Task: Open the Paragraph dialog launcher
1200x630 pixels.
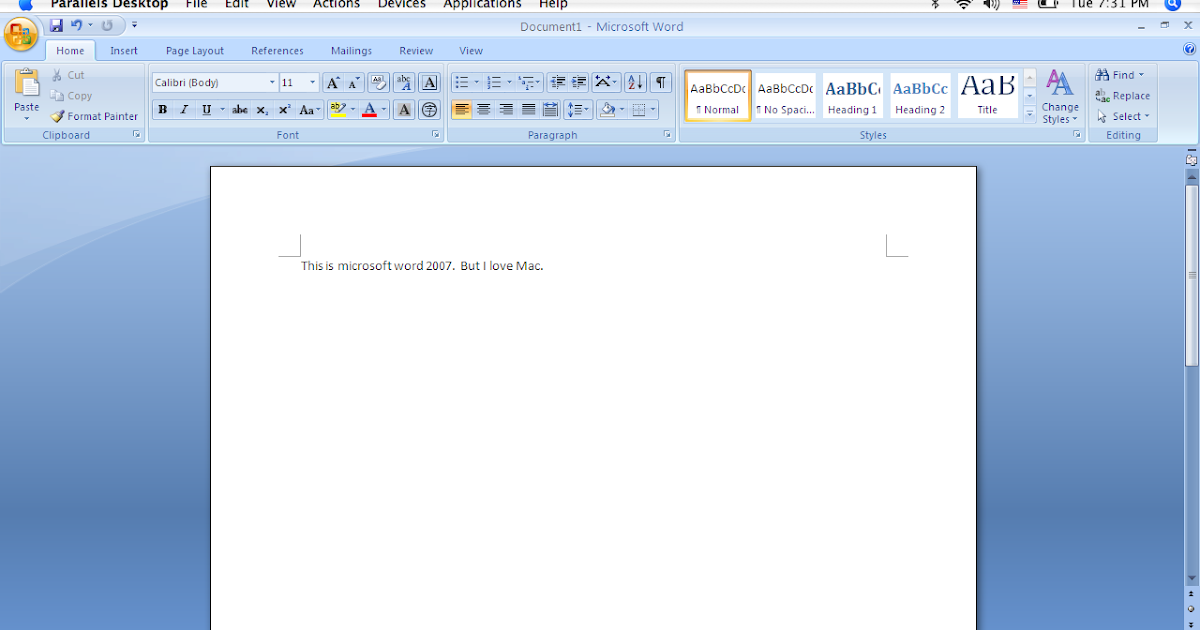Action: (667, 134)
